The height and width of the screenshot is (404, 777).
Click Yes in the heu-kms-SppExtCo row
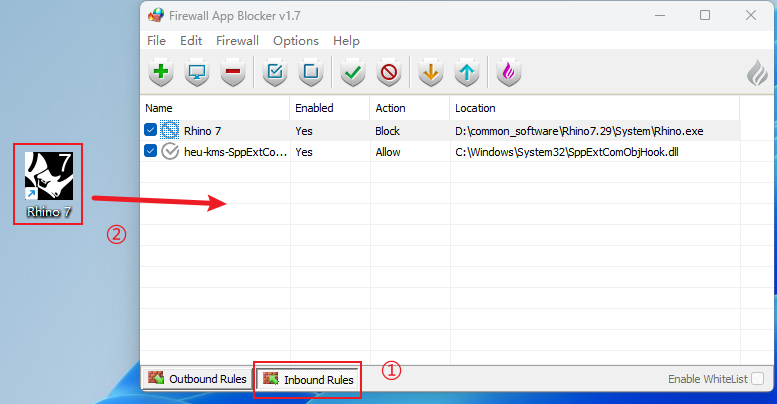pyautogui.click(x=304, y=152)
